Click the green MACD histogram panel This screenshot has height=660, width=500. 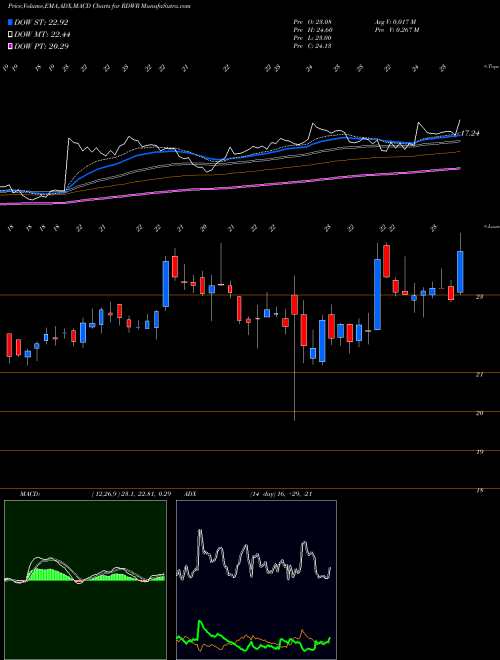click(x=85, y=580)
